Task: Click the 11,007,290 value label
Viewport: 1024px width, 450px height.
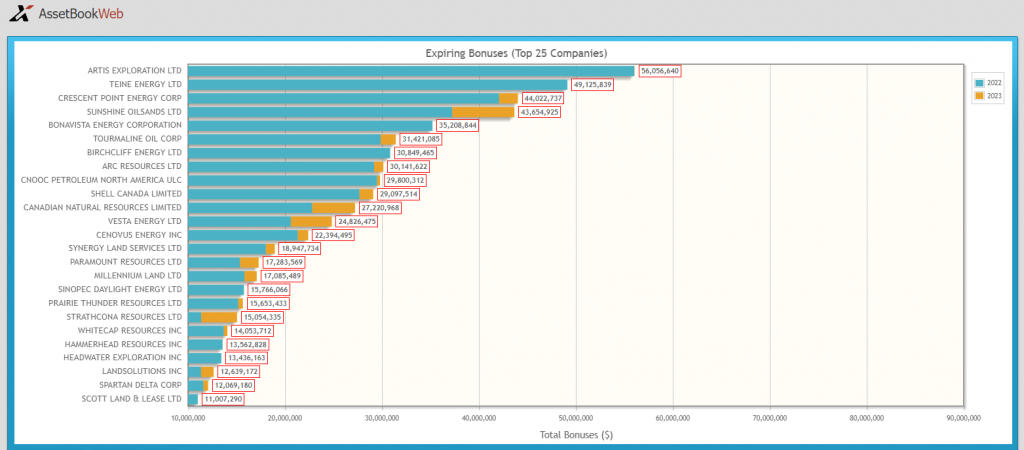Action: coord(223,399)
